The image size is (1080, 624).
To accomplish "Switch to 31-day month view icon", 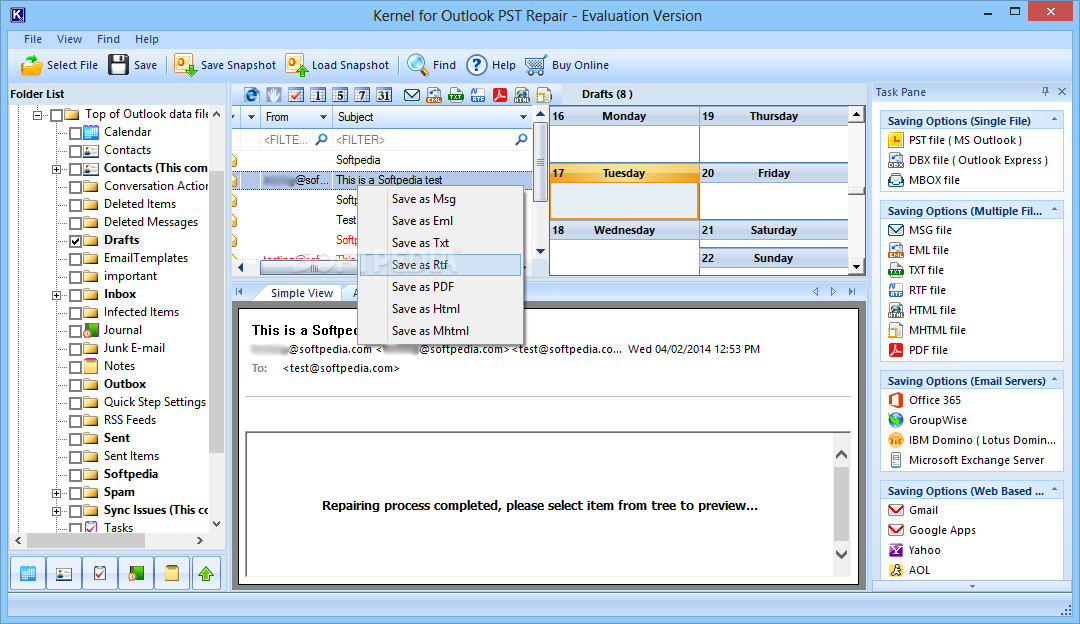I will click(384, 95).
